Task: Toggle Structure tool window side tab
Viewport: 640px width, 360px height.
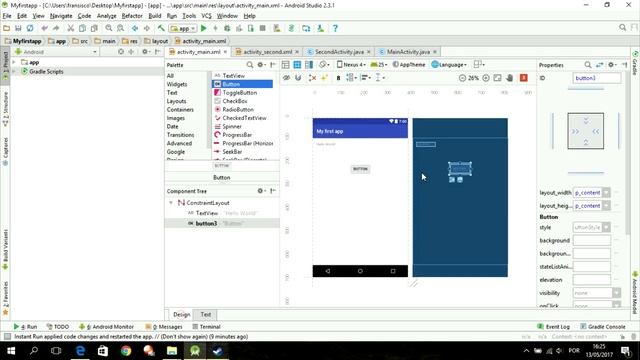Action: pos(6,109)
